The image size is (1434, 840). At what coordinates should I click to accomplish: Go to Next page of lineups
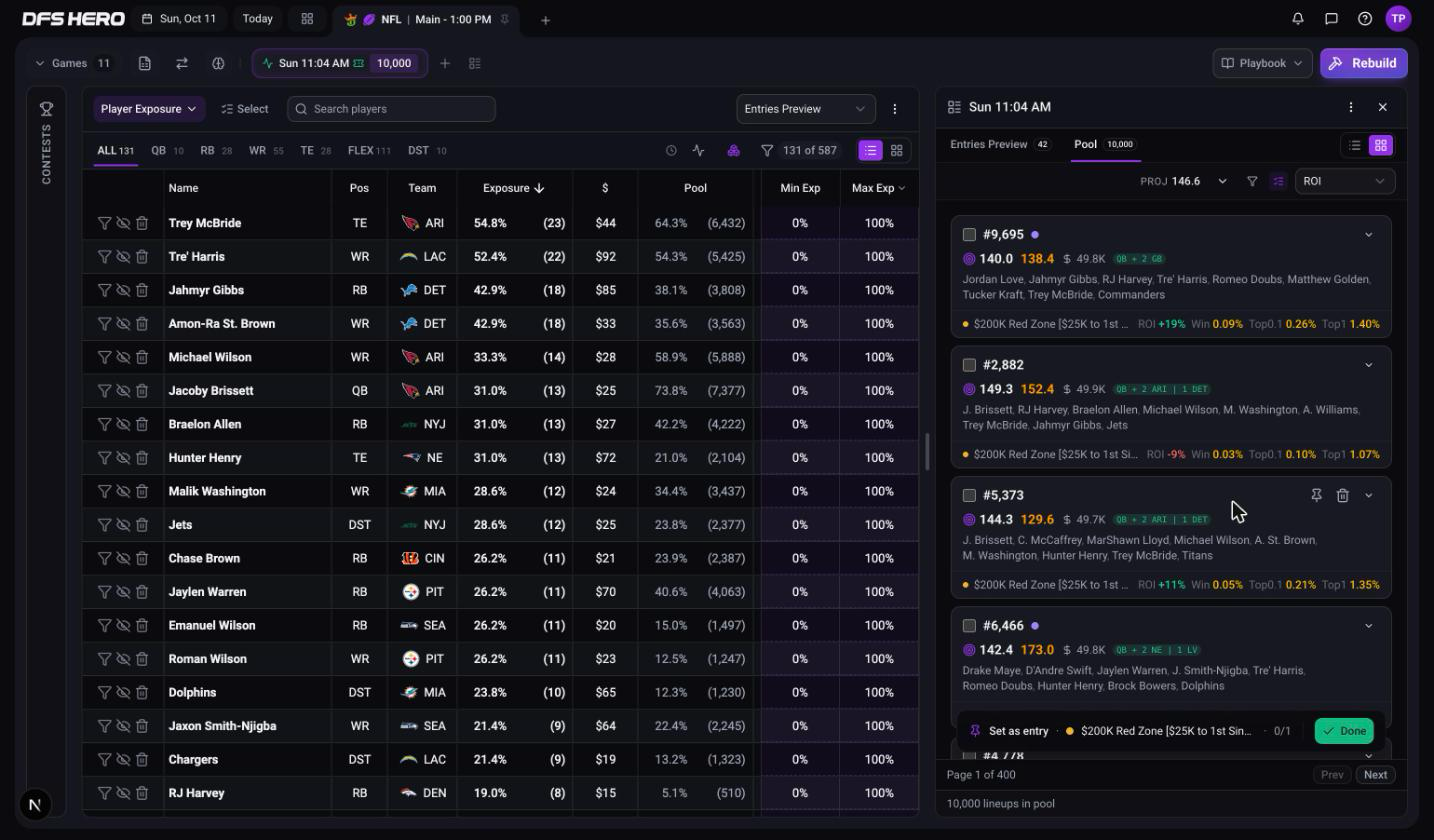(x=1375, y=775)
